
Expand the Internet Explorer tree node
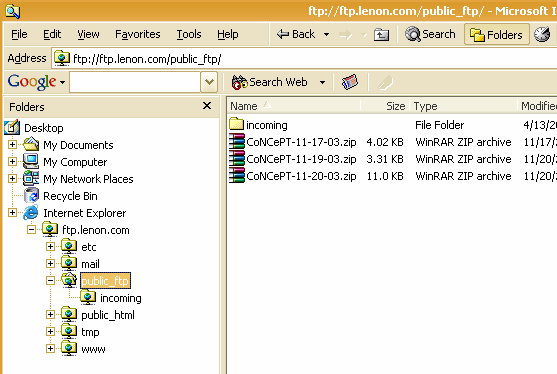pyautogui.click(x=12, y=213)
